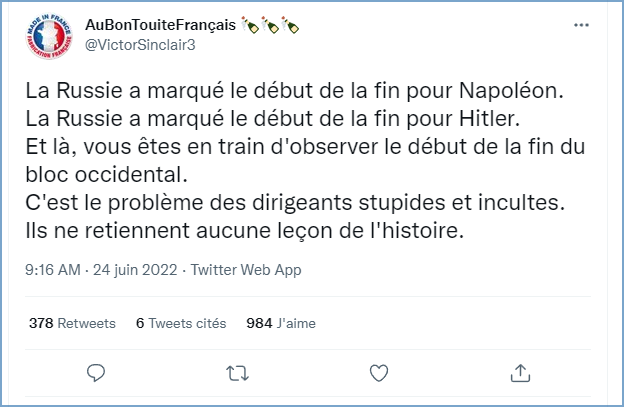Screen dimensions: 624x407
Task: Click the 24 juin 2022 date
Action: [135, 270]
